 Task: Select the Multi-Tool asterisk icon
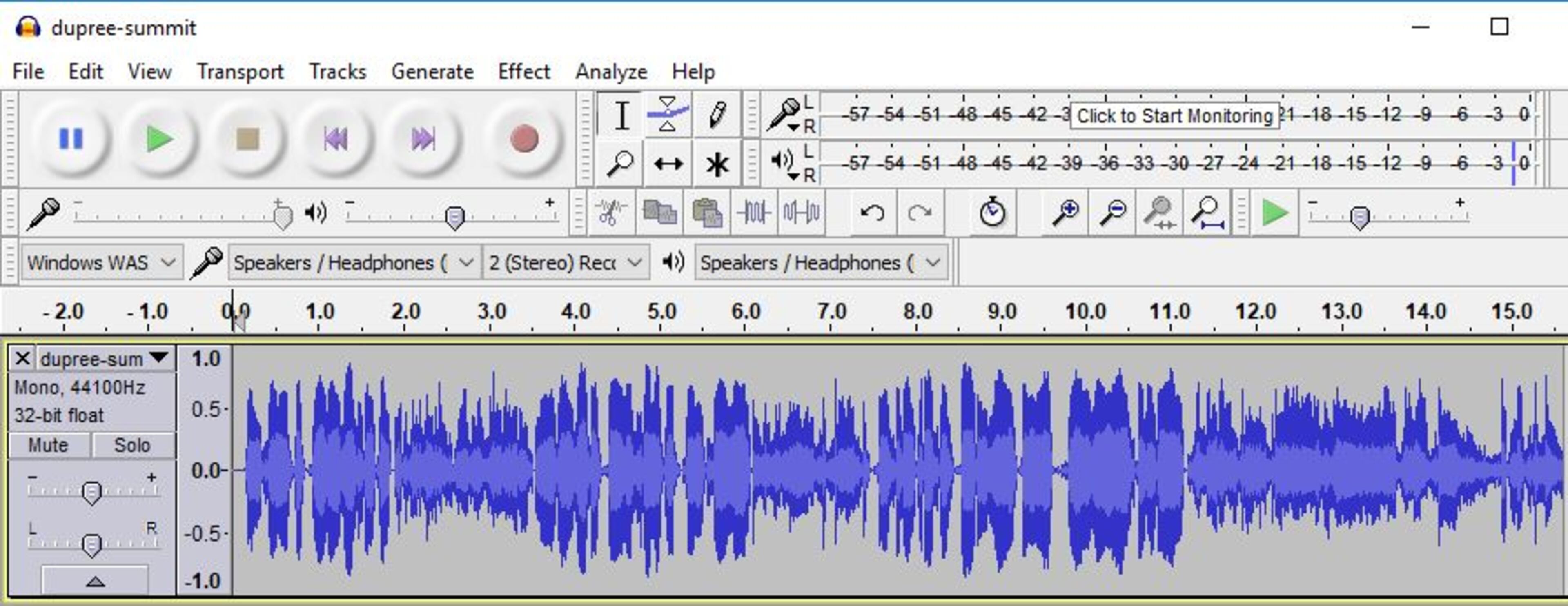click(717, 164)
